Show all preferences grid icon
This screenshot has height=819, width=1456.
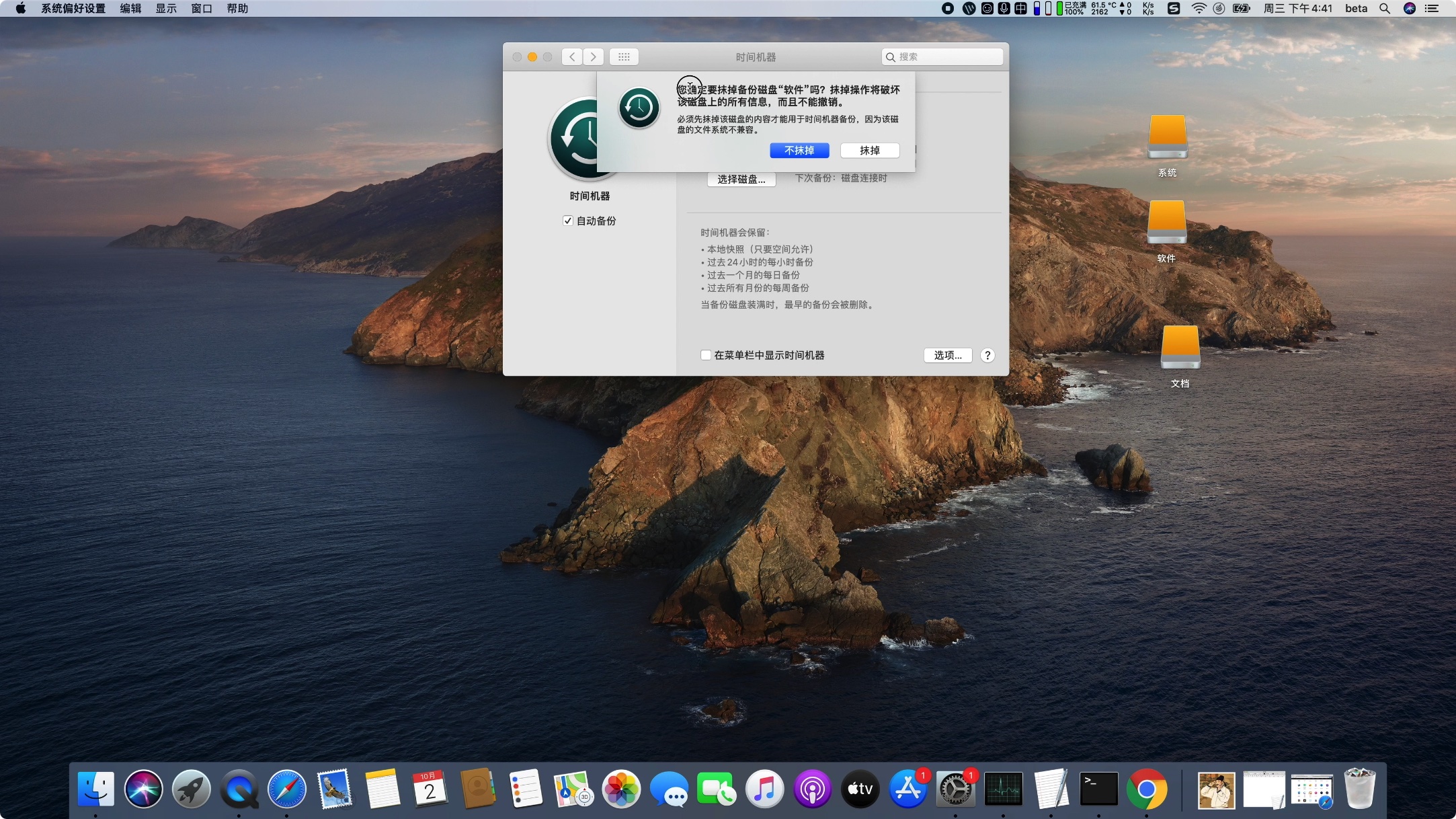(624, 57)
